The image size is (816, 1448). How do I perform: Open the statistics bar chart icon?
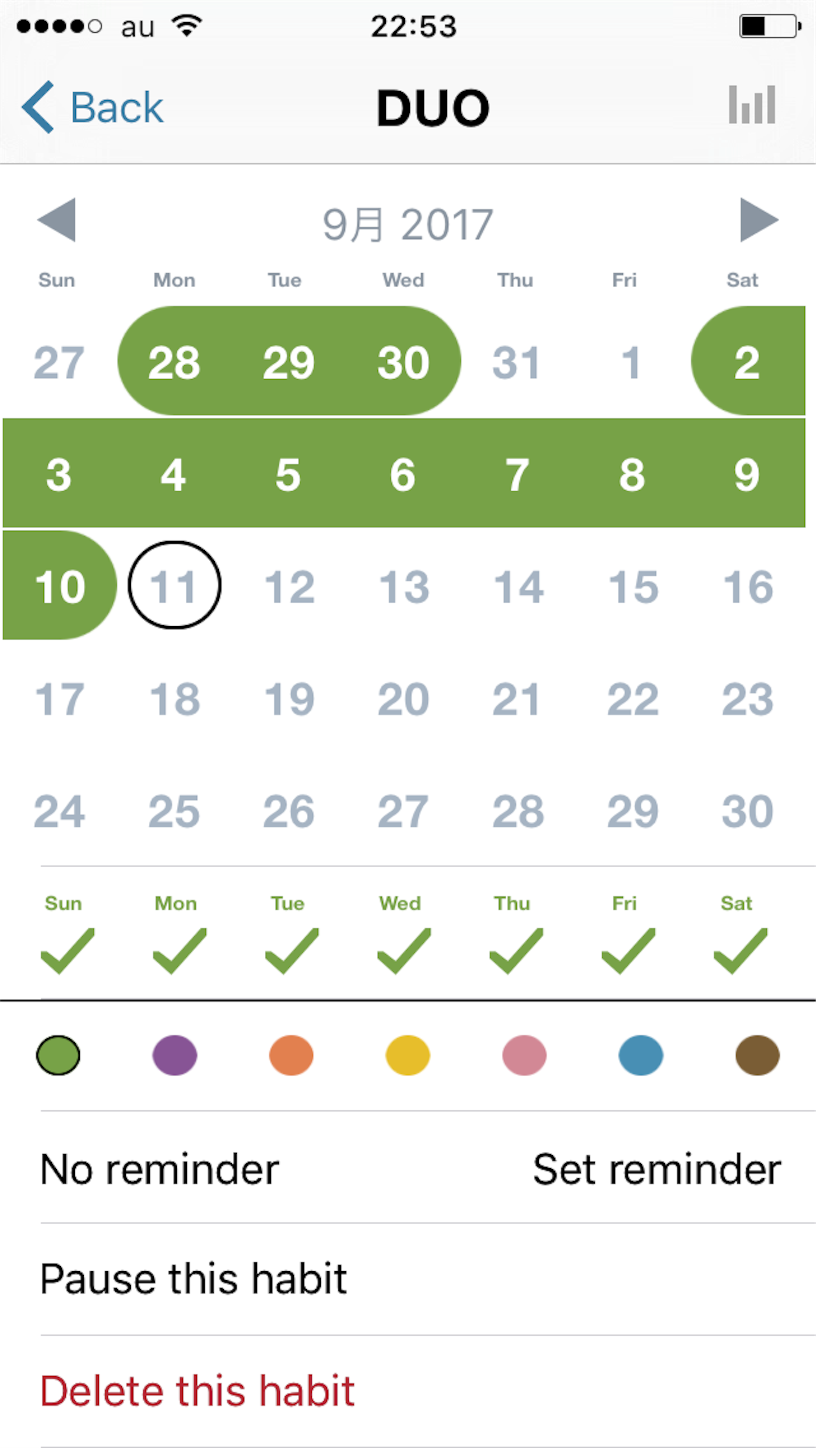752,105
